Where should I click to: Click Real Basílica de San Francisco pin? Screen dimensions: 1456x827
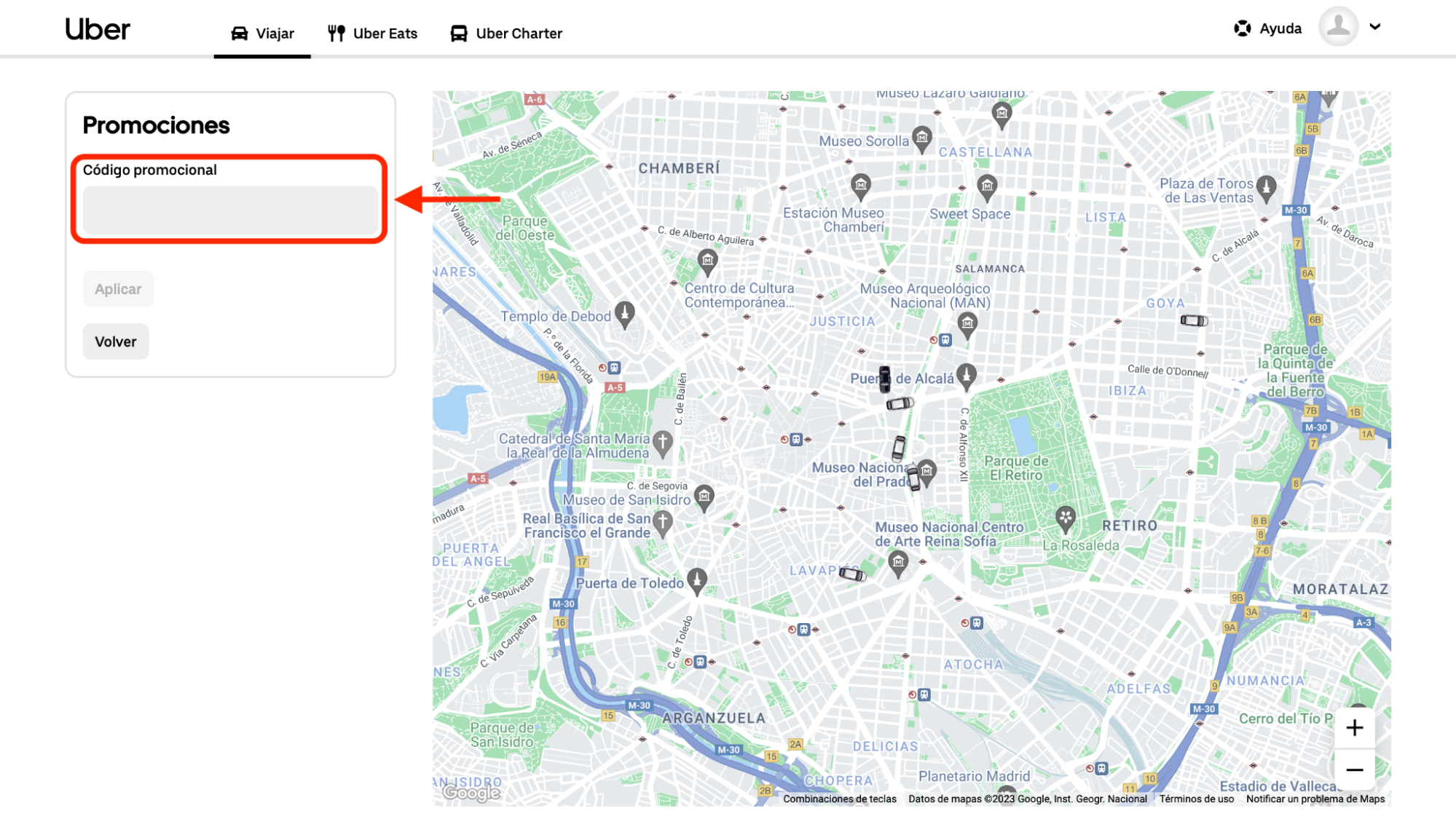click(x=662, y=522)
